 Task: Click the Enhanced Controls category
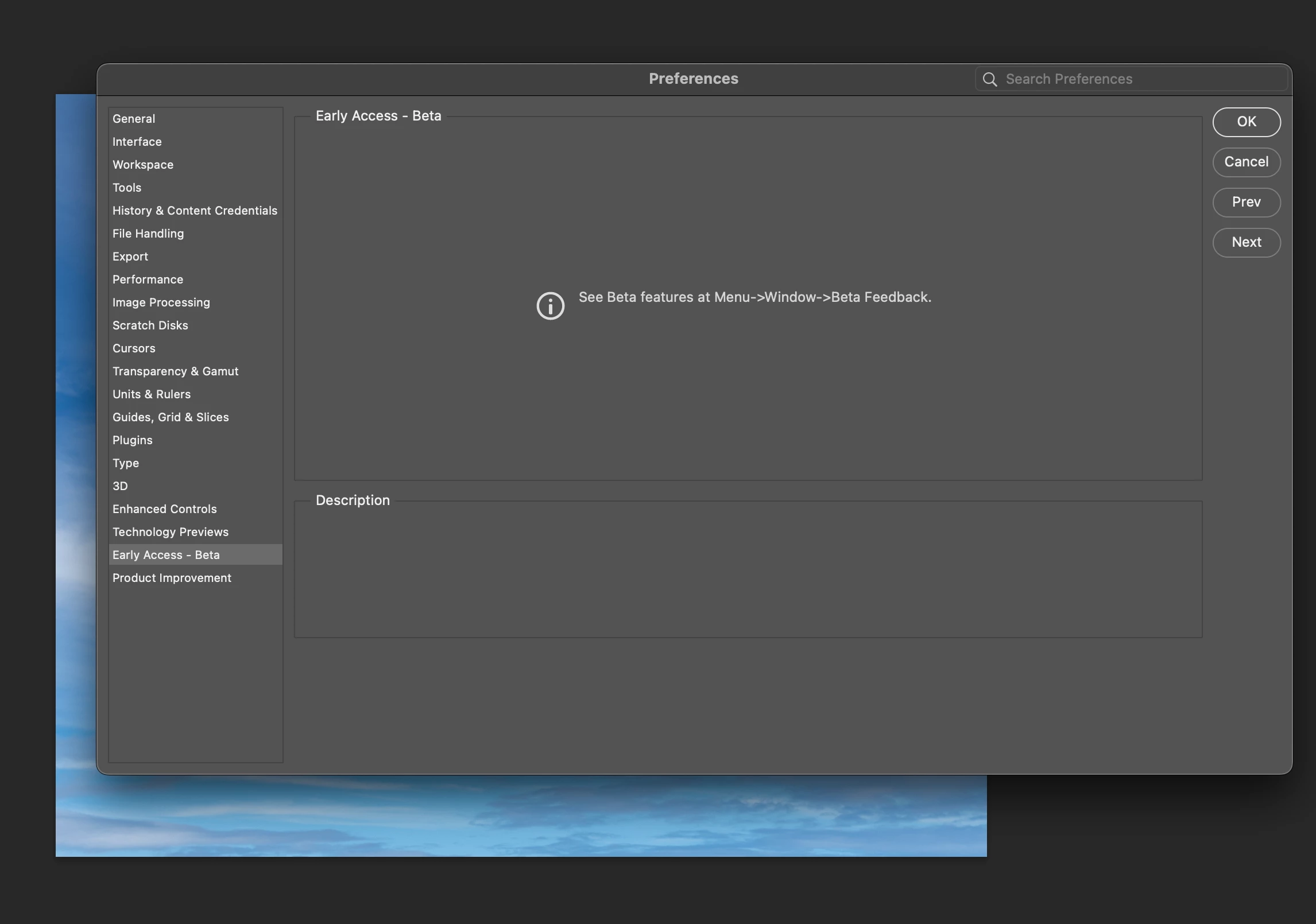coord(164,509)
